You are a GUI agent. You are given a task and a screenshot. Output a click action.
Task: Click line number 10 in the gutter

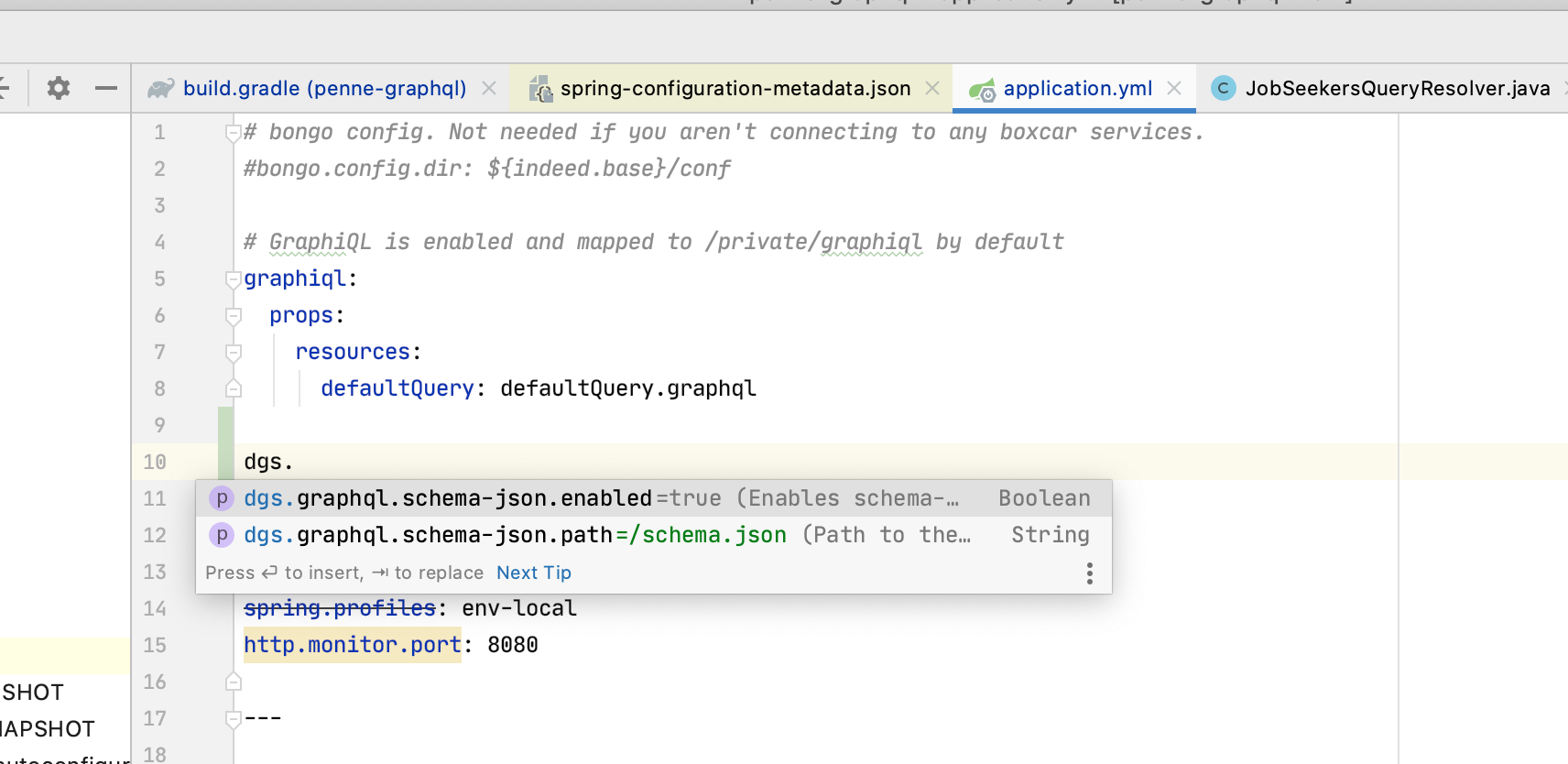(x=155, y=462)
